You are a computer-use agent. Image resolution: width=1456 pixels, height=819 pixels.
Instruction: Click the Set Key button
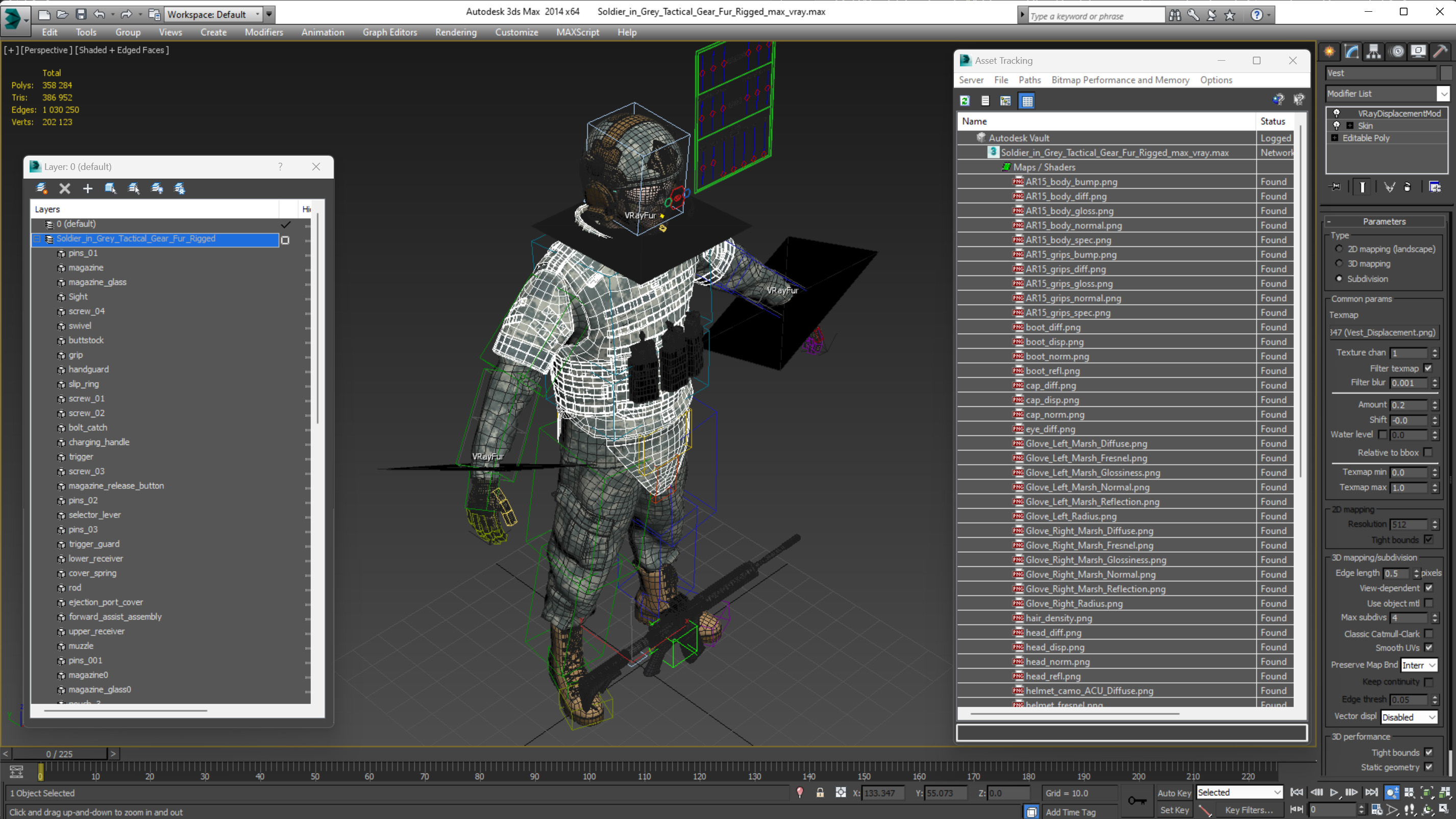coord(1174,810)
